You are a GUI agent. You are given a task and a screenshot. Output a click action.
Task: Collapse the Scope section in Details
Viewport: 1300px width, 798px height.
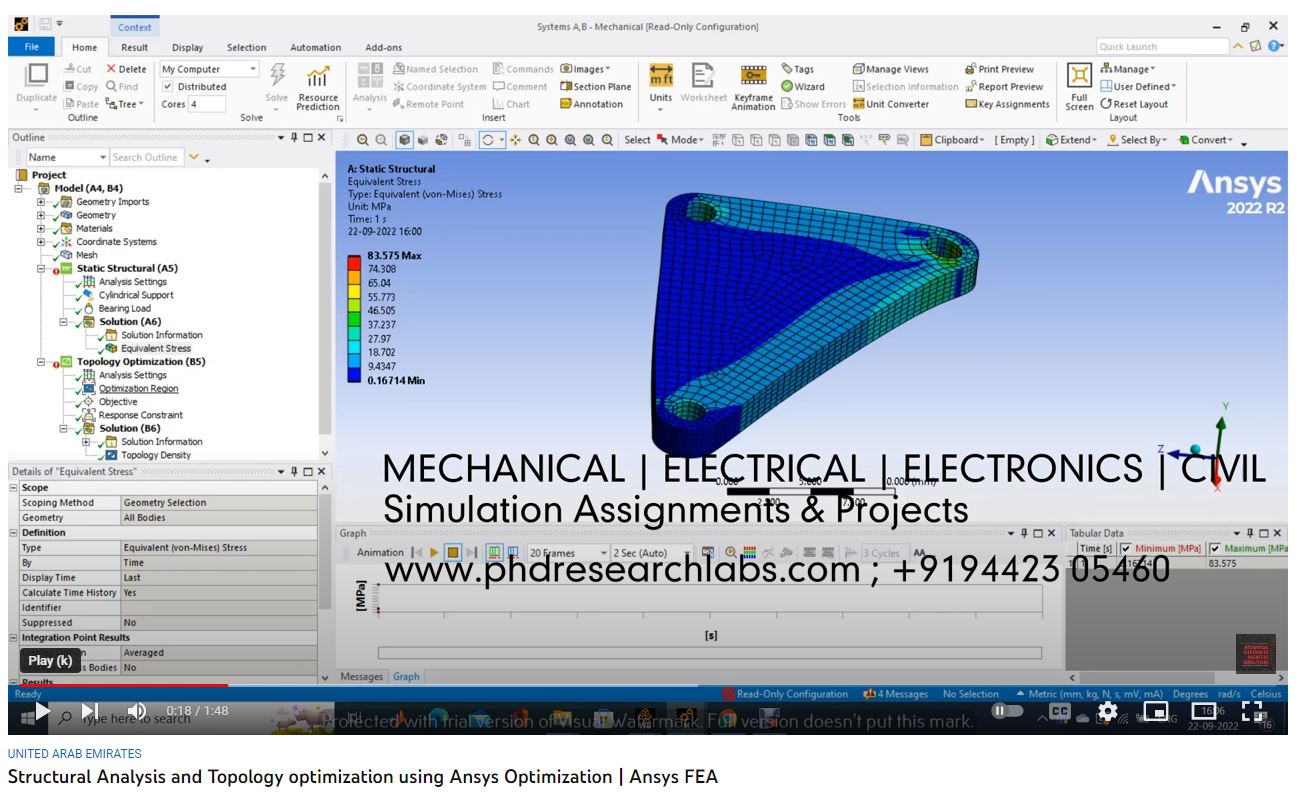14,488
